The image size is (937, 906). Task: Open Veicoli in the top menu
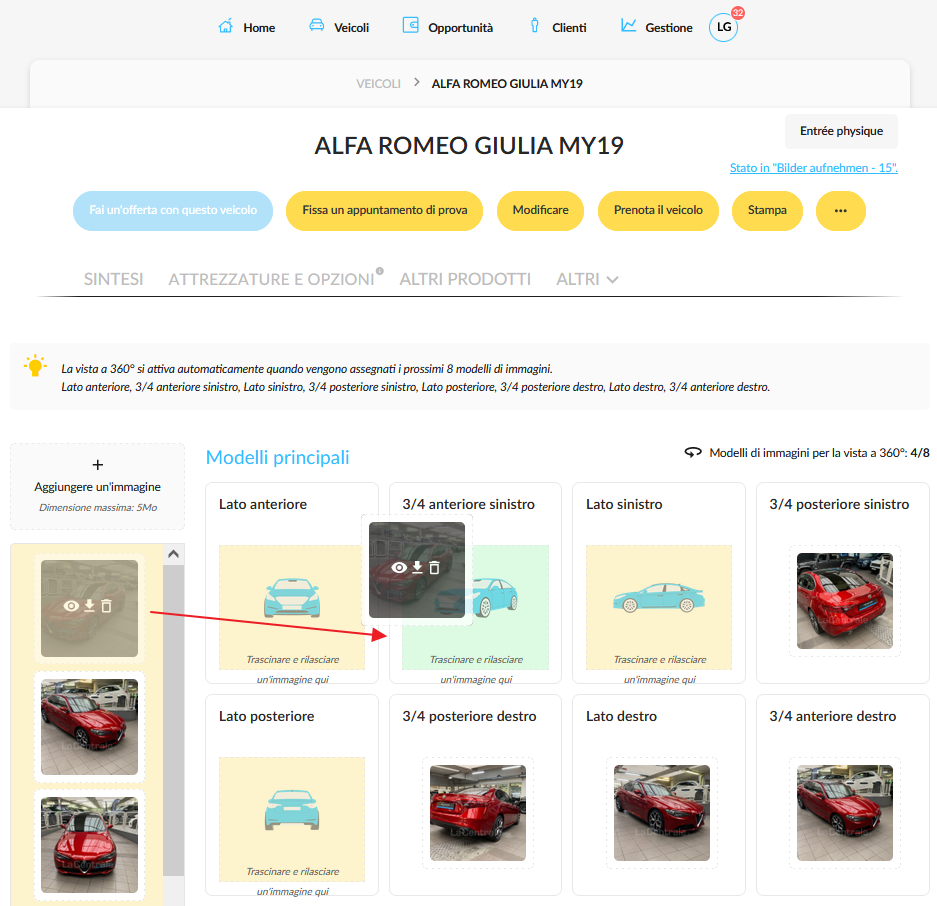coord(351,27)
